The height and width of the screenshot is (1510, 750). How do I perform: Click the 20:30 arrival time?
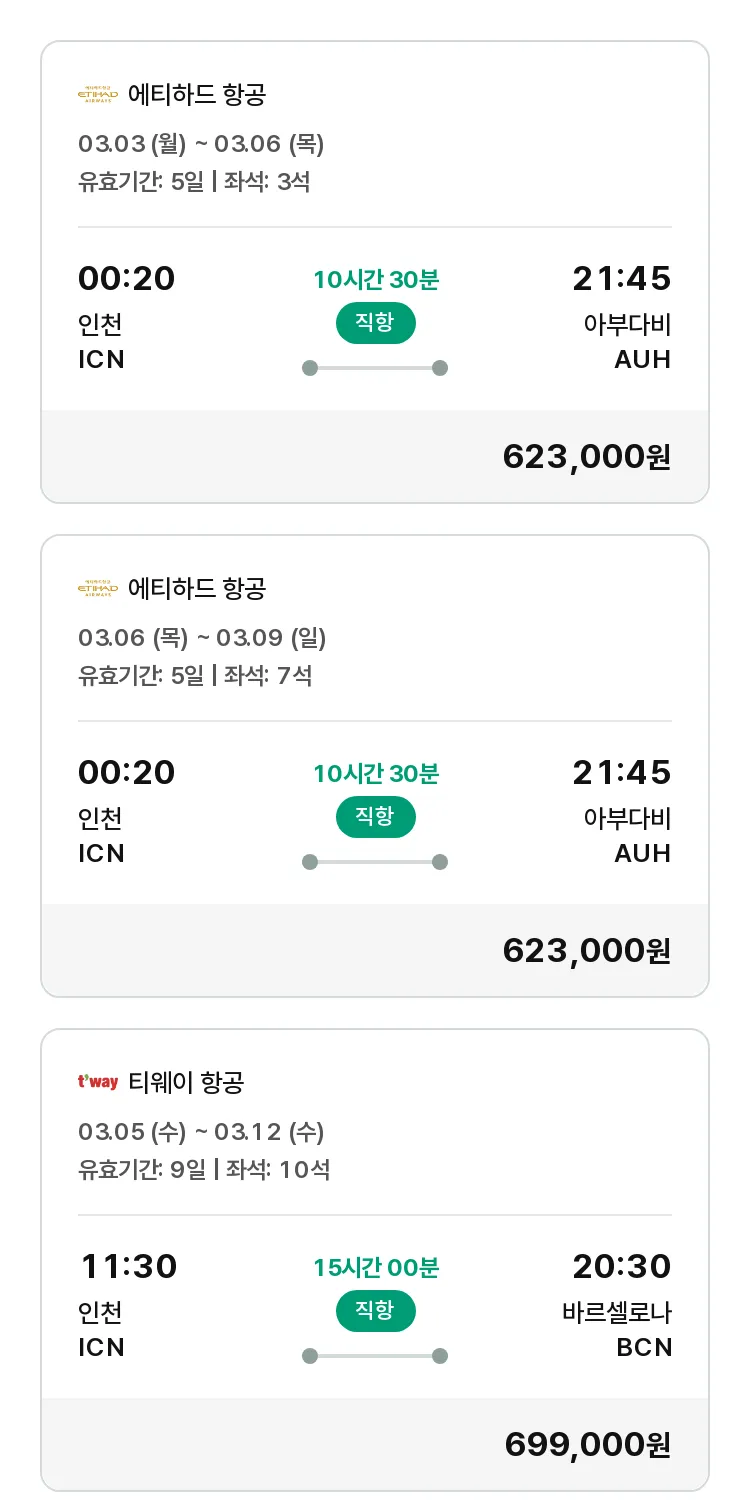[621, 1267]
